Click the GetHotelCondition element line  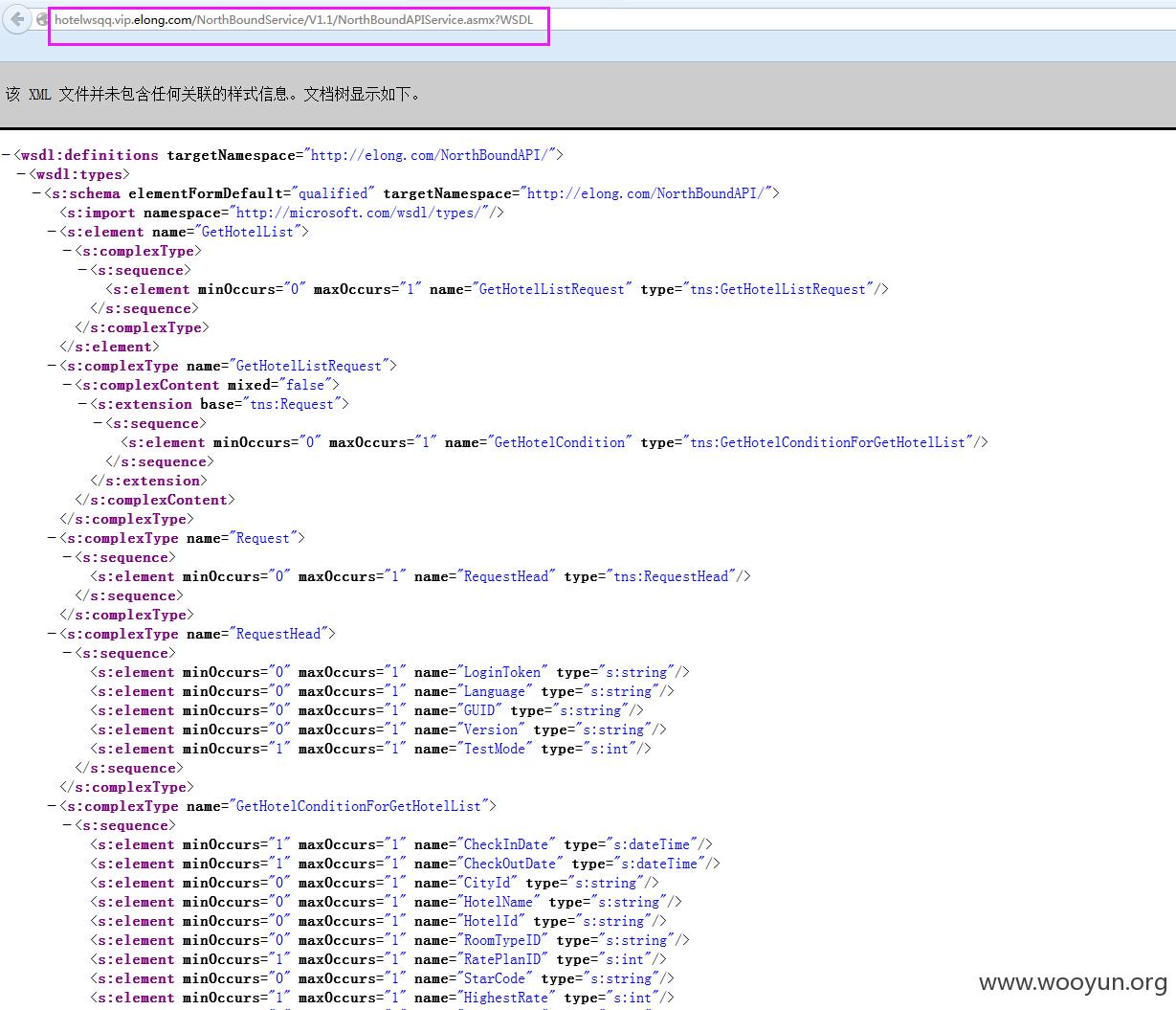[554, 442]
